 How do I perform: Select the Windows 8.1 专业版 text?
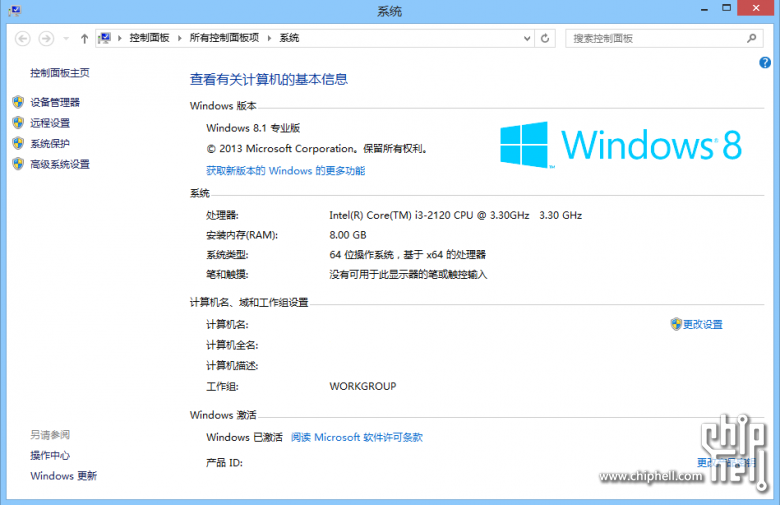(253, 128)
